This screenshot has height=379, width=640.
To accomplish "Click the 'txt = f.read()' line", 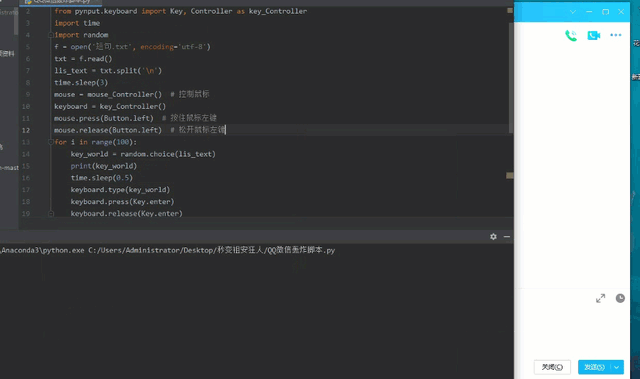I will click(83, 59).
